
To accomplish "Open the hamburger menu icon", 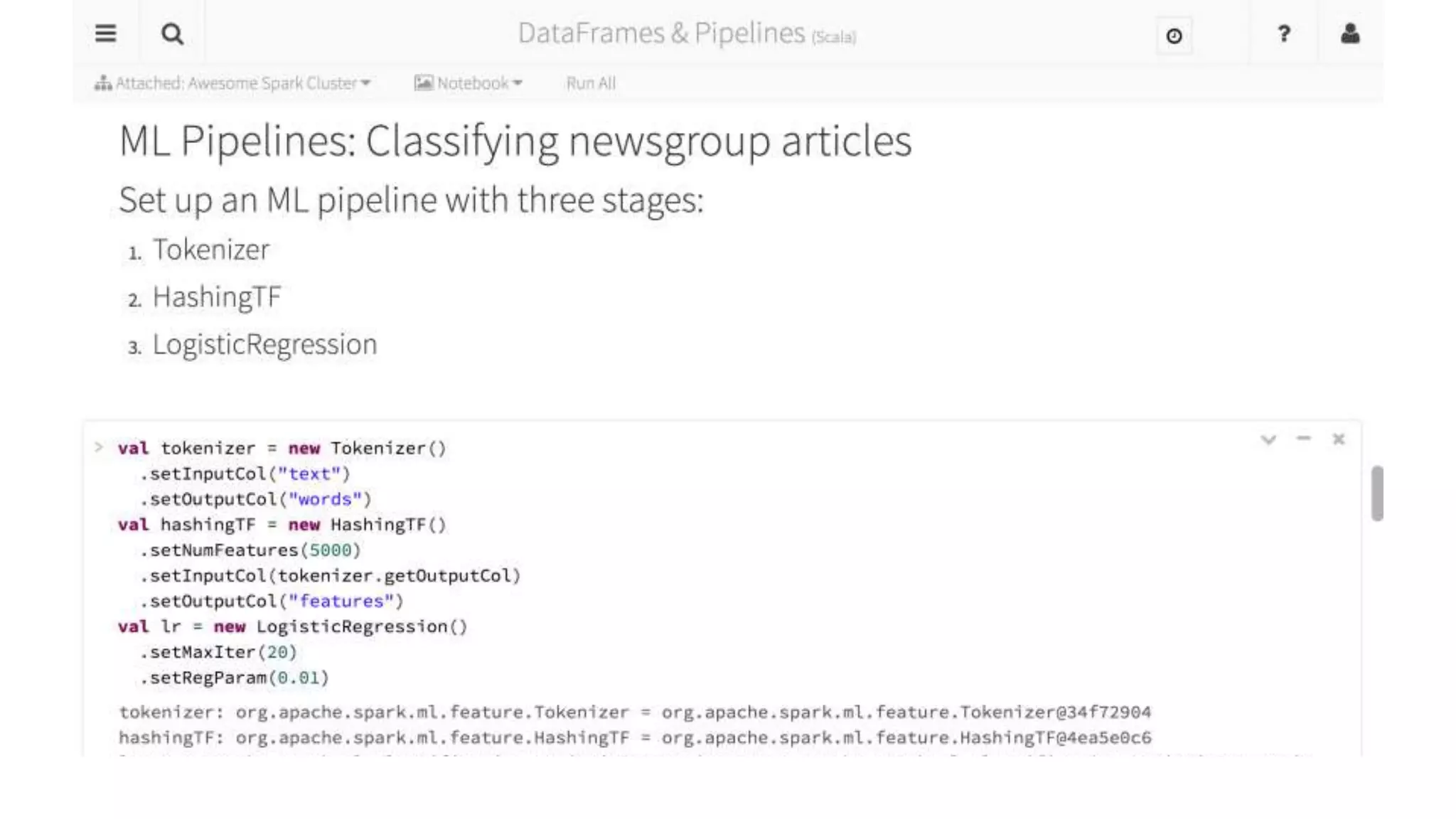I will (x=105, y=33).
